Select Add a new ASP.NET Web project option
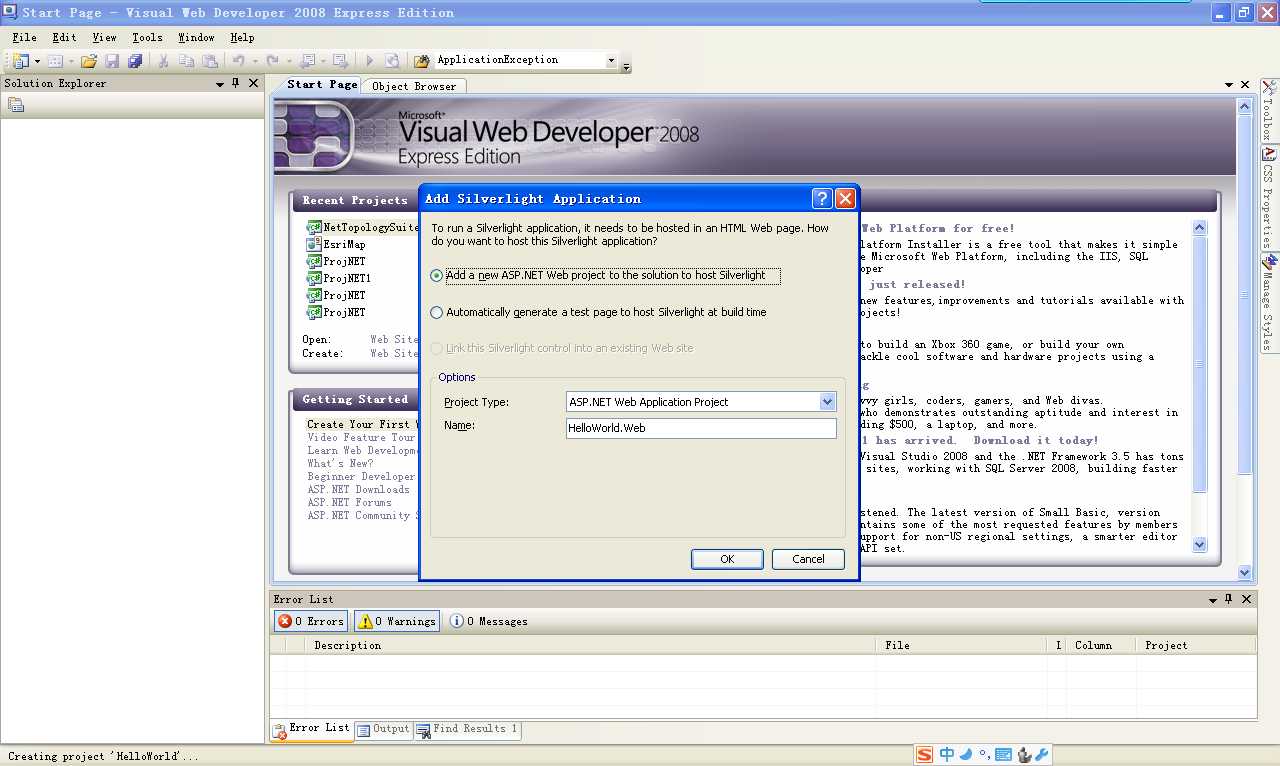This screenshot has height=766, width=1280. pyautogui.click(x=605, y=275)
